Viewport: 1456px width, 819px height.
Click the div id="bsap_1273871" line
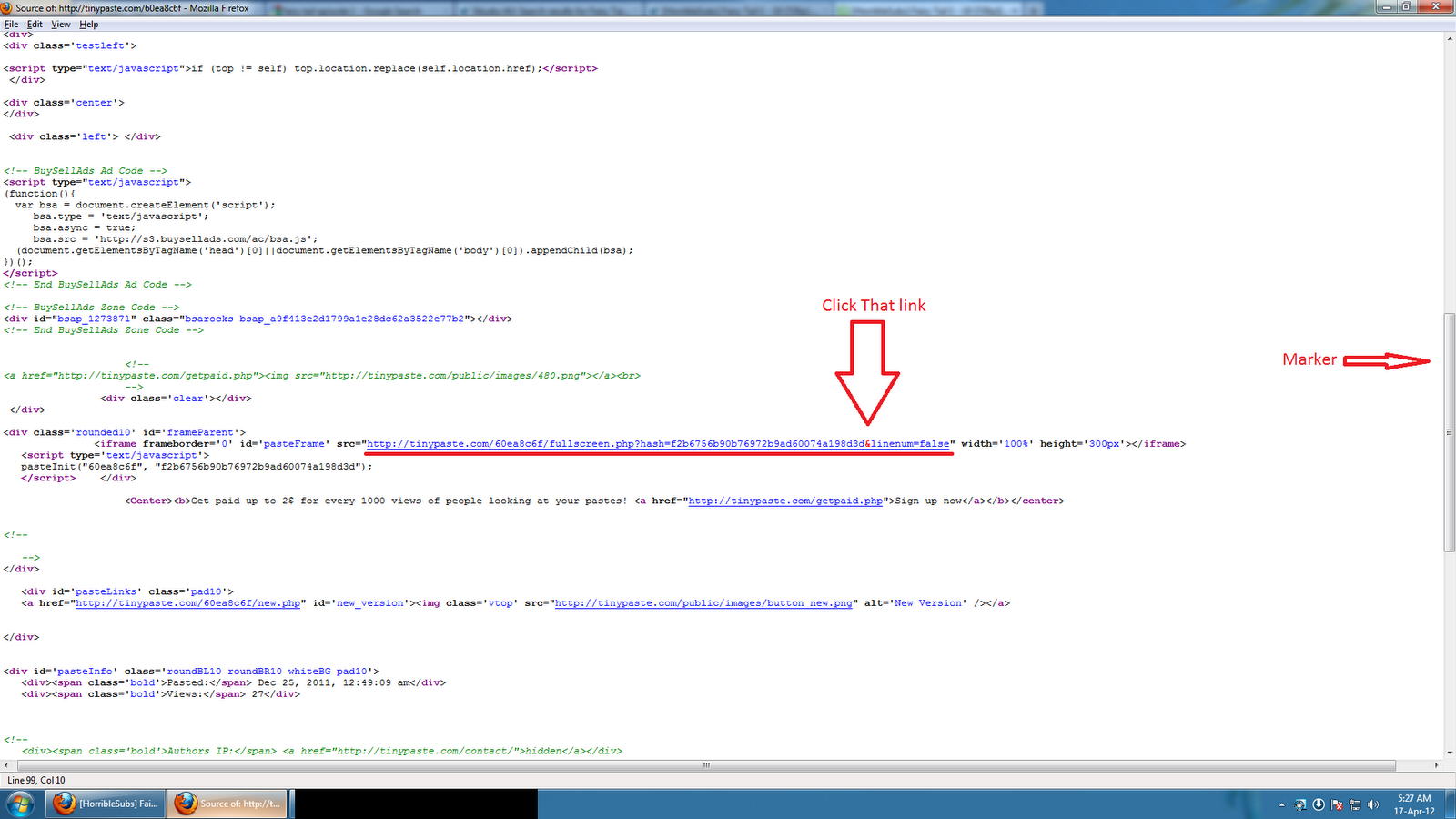[x=258, y=318]
